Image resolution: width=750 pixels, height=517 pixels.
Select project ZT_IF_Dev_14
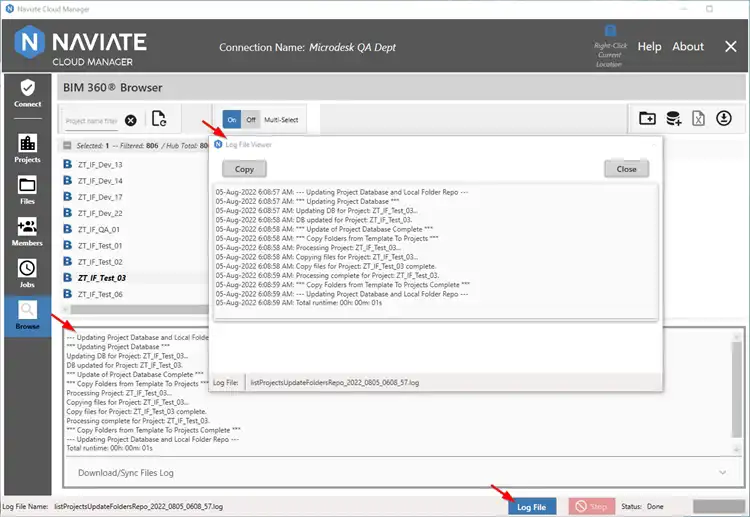[100, 181]
